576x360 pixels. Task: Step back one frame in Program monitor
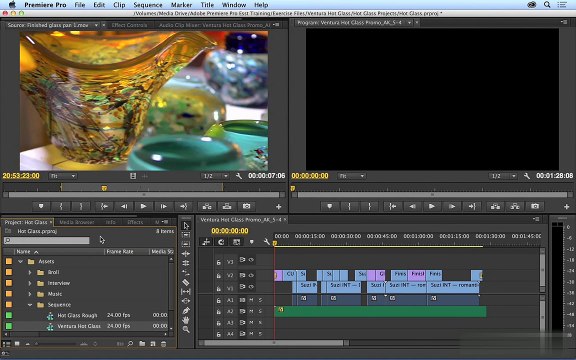click(x=412, y=206)
